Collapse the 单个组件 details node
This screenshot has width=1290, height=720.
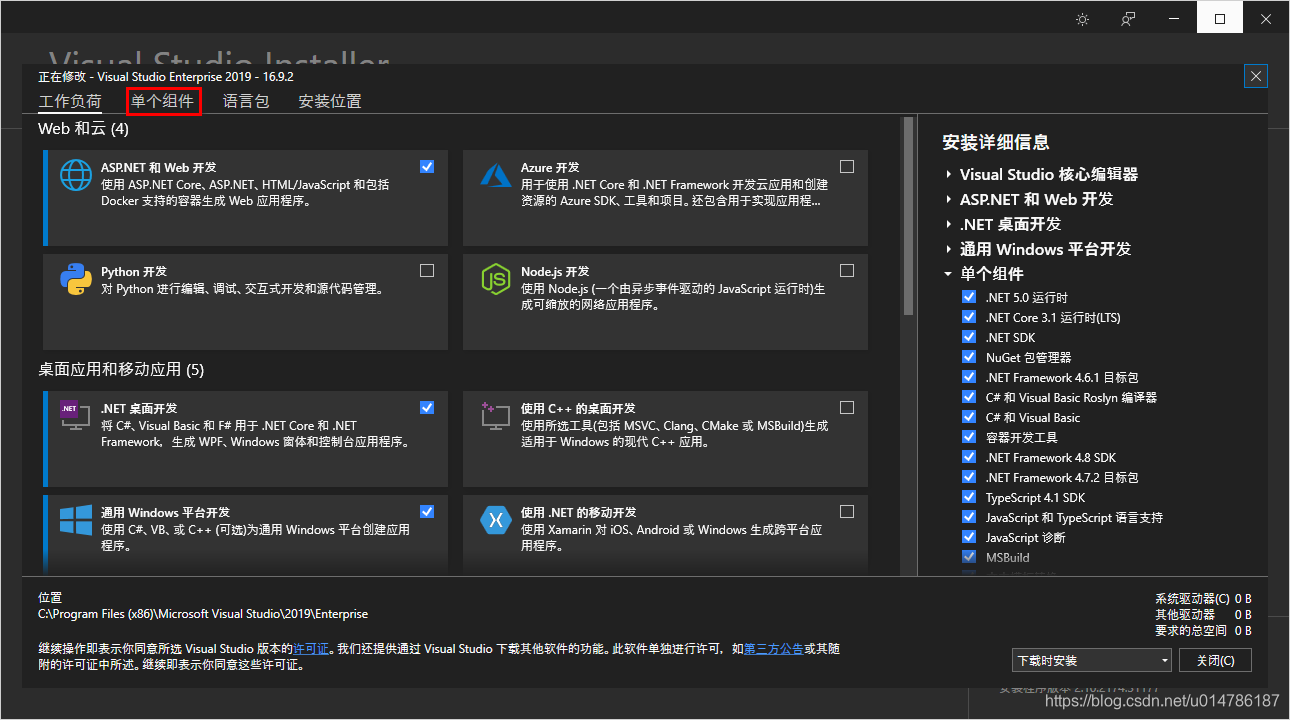click(948, 274)
